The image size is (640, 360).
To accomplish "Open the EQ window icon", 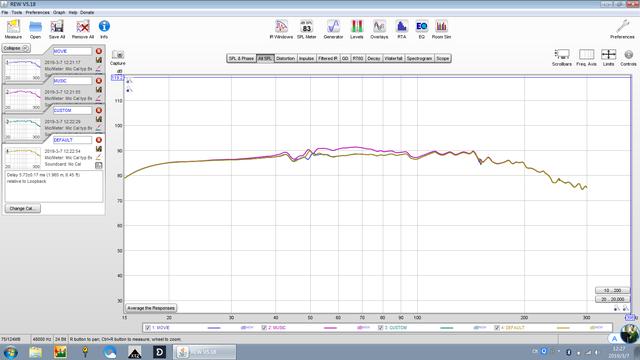I will pos(422,29).
